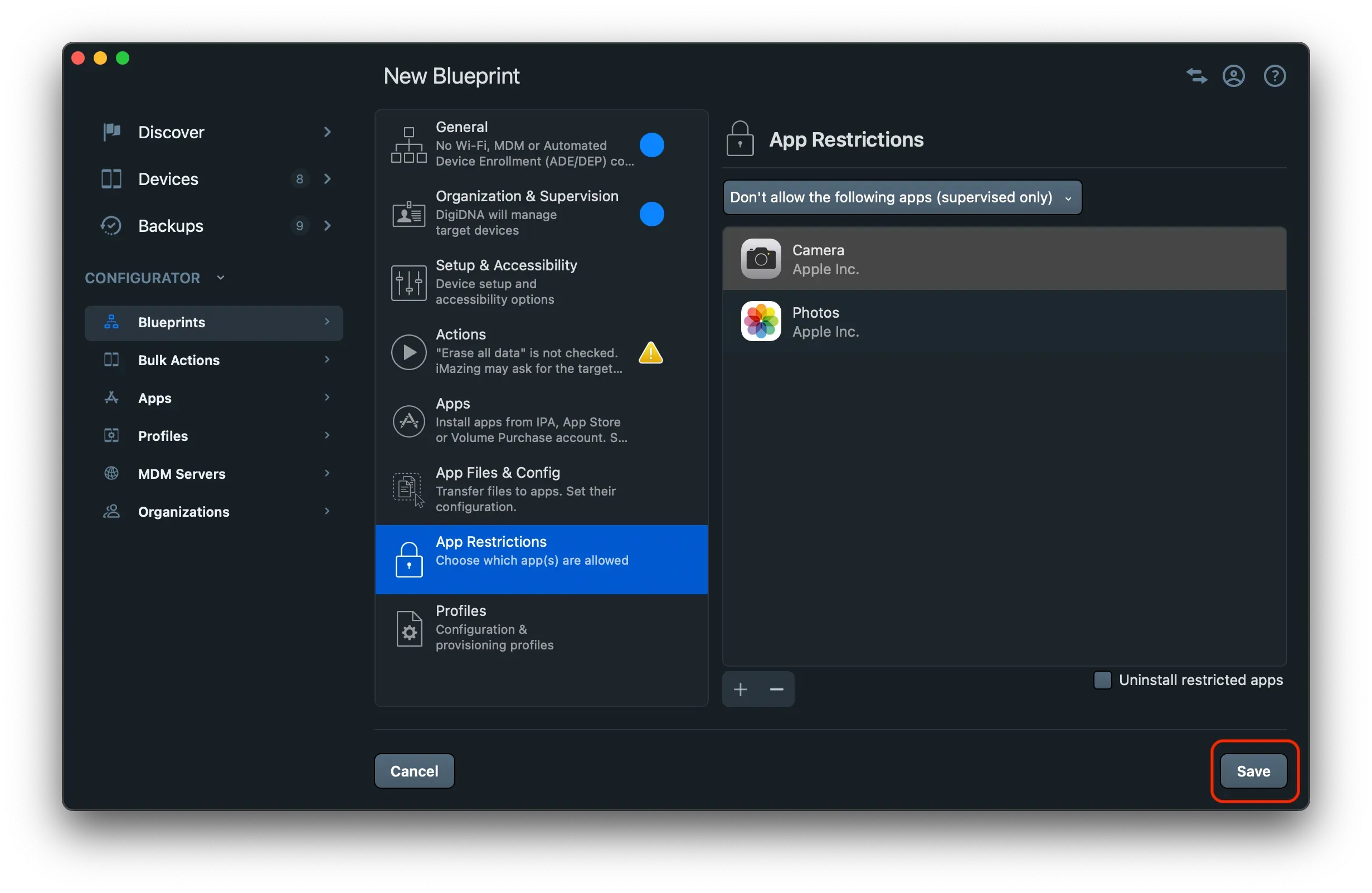Click the help question mark icon
Image resolution: width=1372 pixels, height=893 pixels.
pos(1274,76)
